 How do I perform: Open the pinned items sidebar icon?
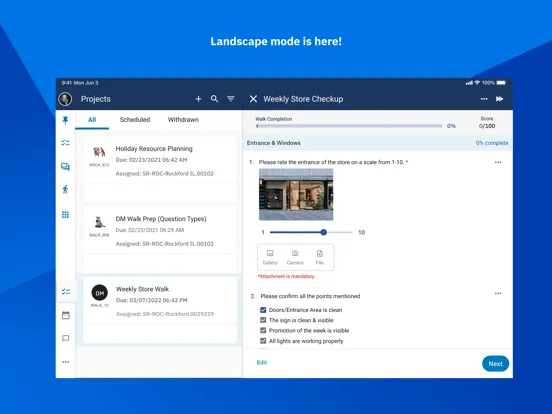(65, 120)
